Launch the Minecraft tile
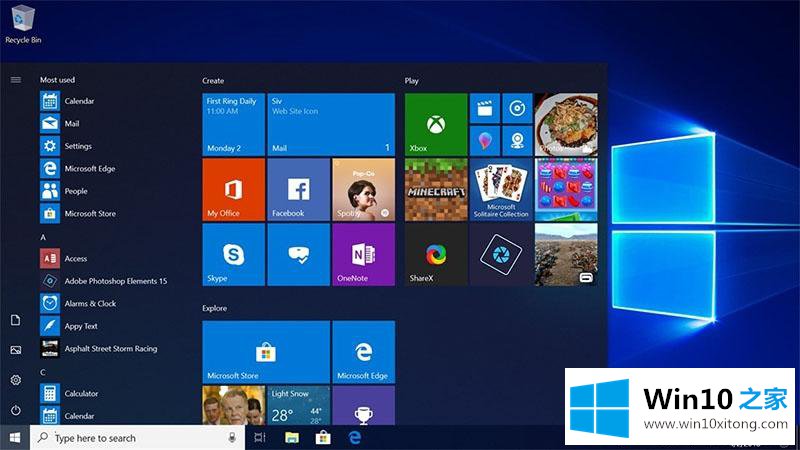 [436, 190]
